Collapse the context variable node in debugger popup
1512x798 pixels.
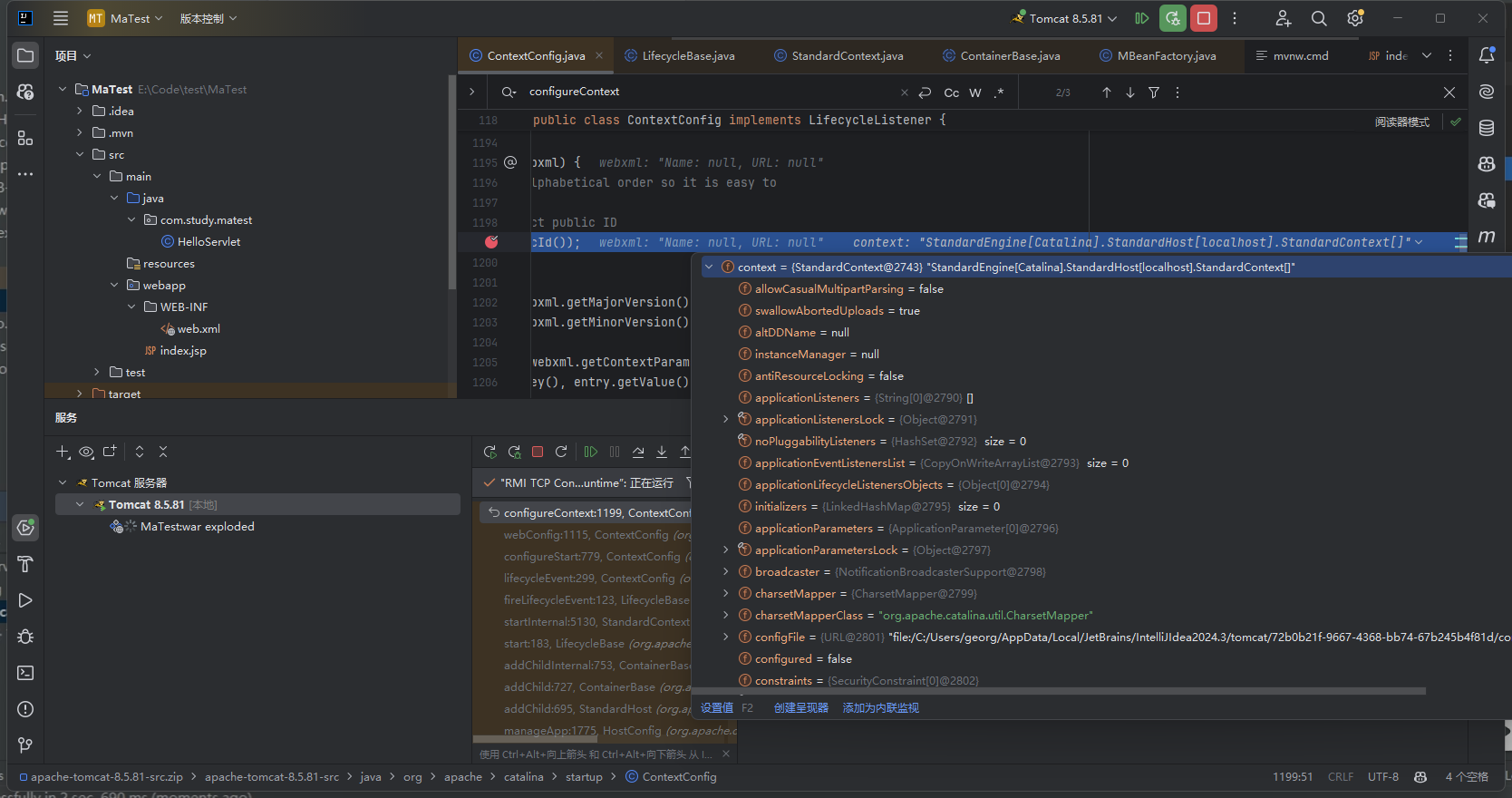tap(709, 267)
